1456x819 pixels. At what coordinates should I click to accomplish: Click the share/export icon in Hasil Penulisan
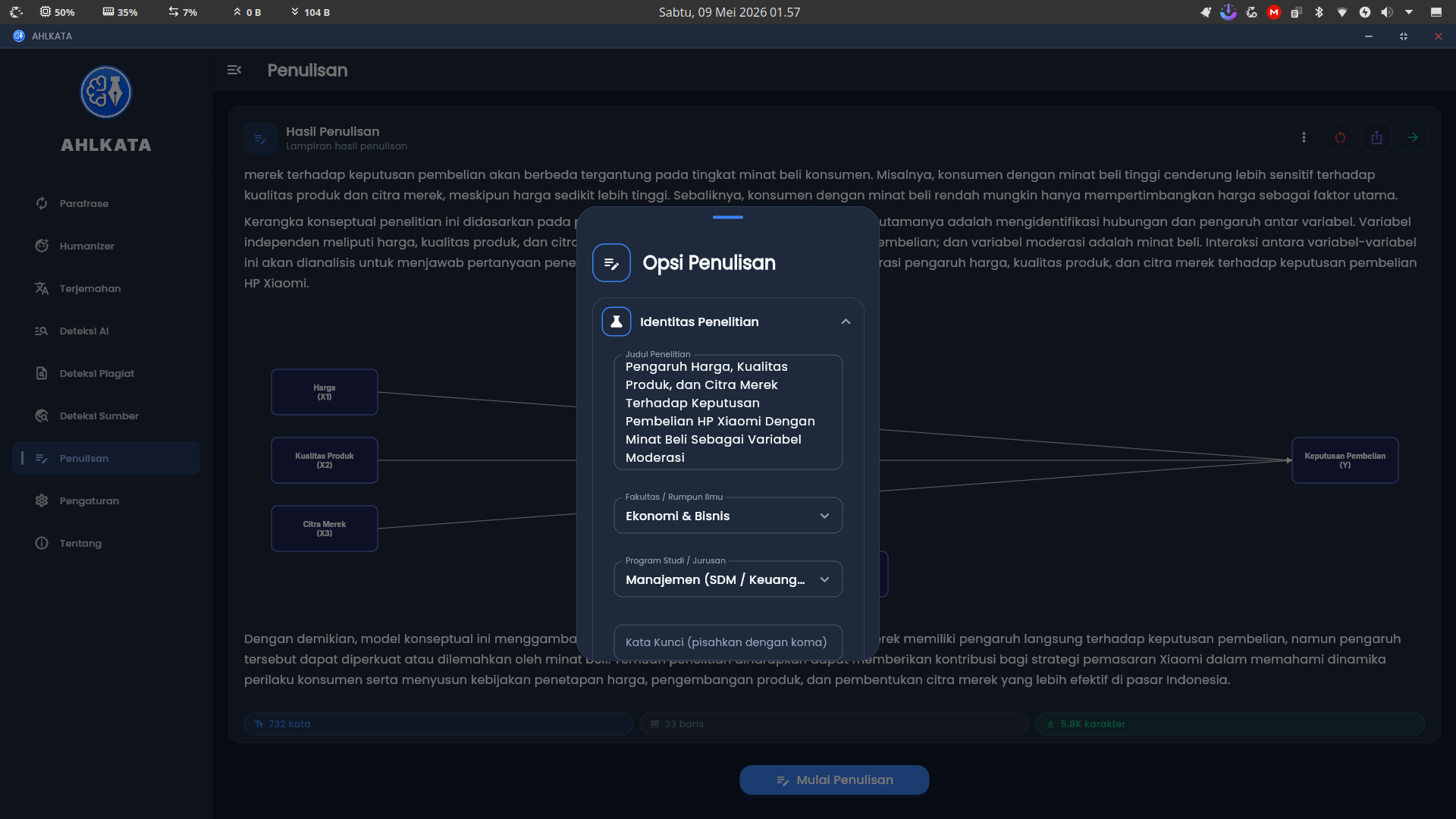pyautogui.click(x=1376, y=137)
